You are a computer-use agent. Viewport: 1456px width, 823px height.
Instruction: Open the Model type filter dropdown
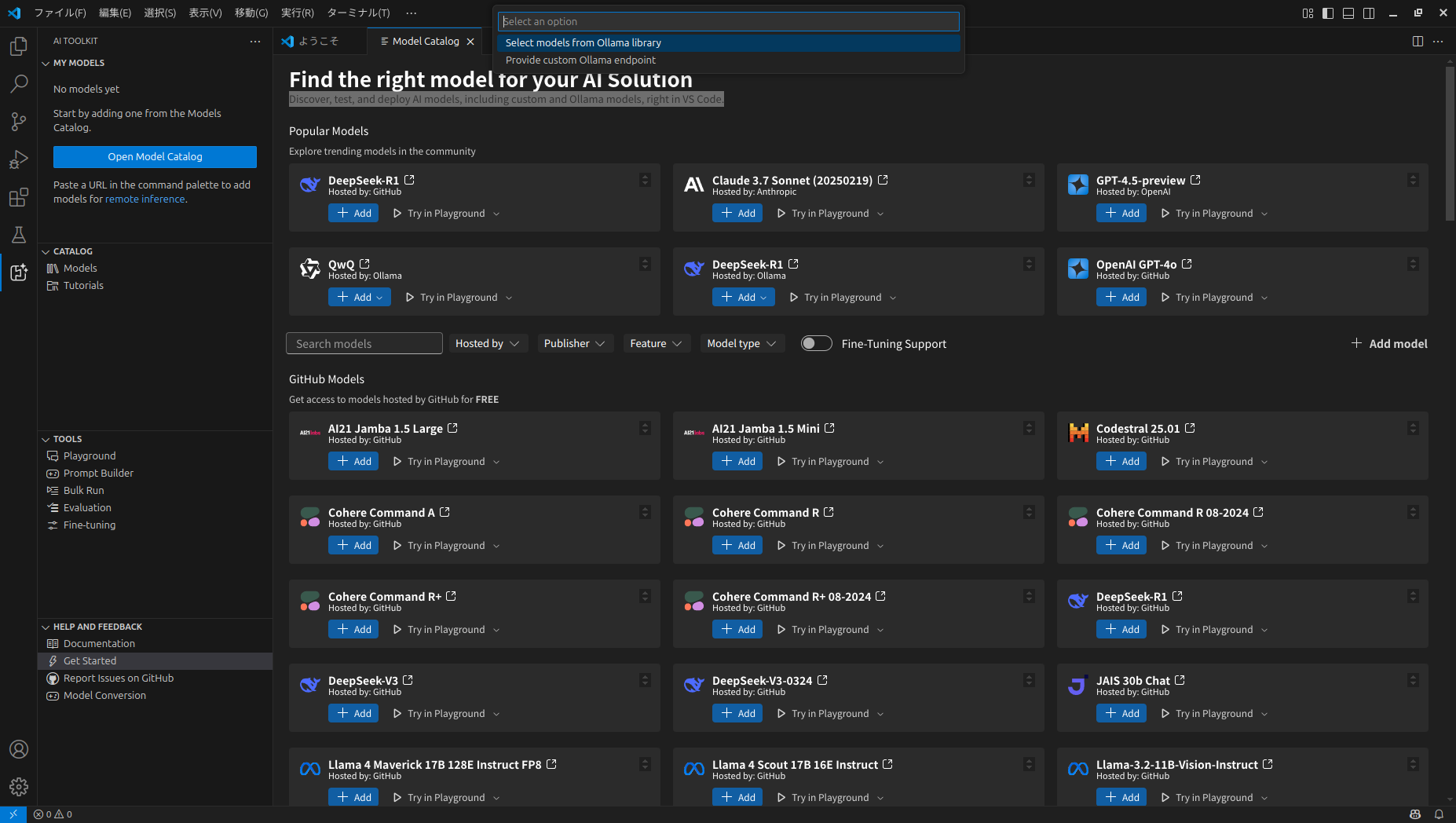tap(742, 343)
